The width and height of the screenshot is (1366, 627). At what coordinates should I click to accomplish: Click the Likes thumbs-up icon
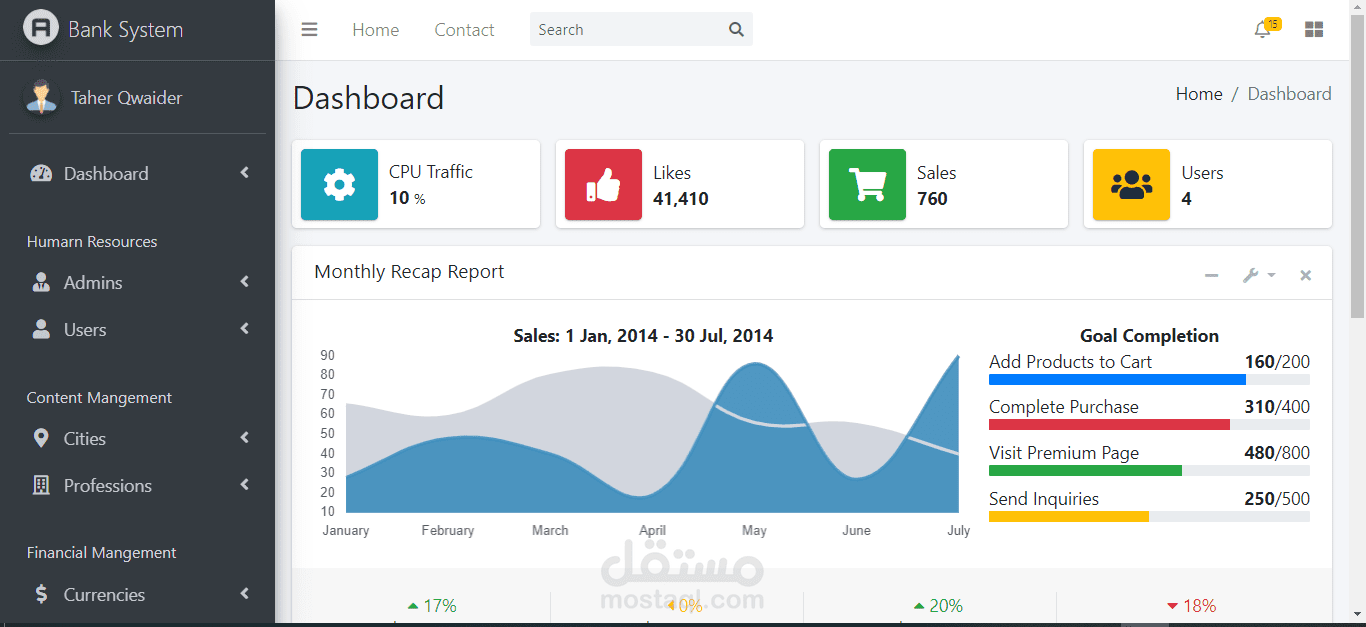tap(603, 184)
